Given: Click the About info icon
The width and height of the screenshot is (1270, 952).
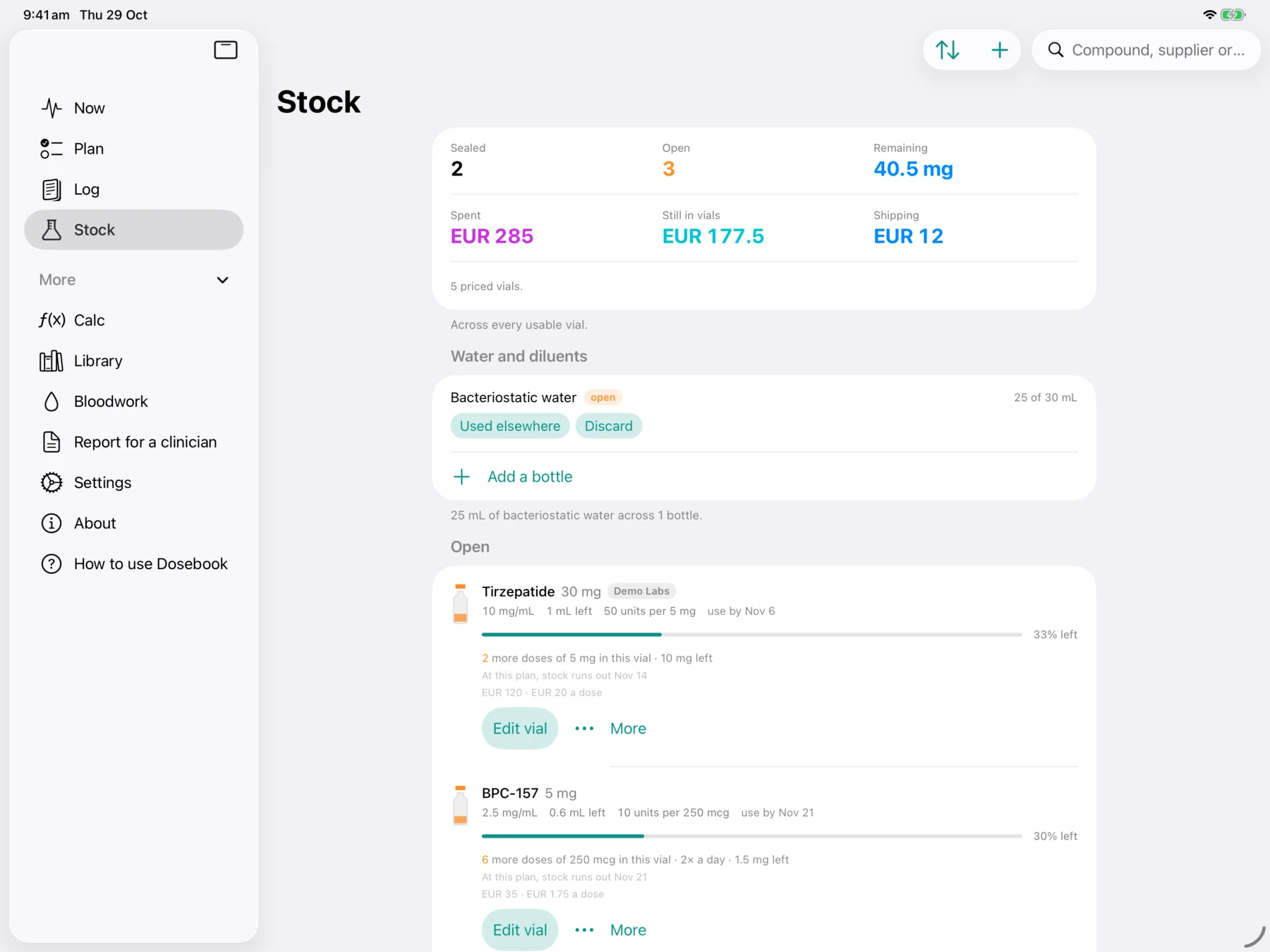Looking at the screenshot, I should coord(52,523).
